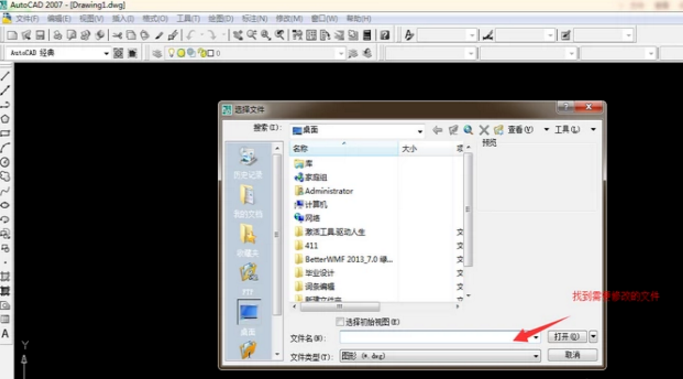The width and height of the screenshot is (683, 379).
Task: Select the 毕业设计 folder
Action: click(314, 273)
